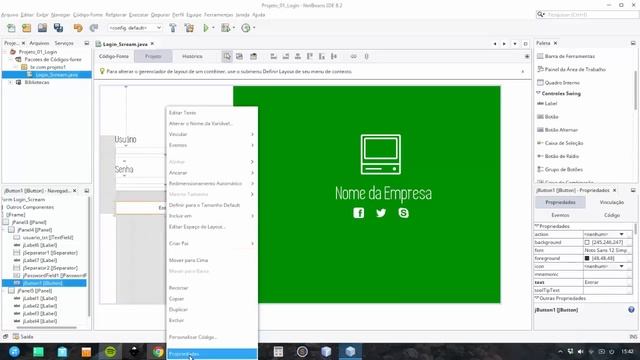This screenshot has width=640, height=360.
Task: Open the Saída output panel
Action: (23, 337)
